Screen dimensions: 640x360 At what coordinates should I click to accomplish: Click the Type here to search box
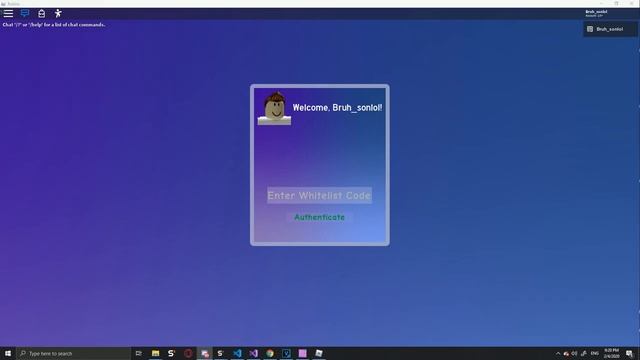pos(73,353)
